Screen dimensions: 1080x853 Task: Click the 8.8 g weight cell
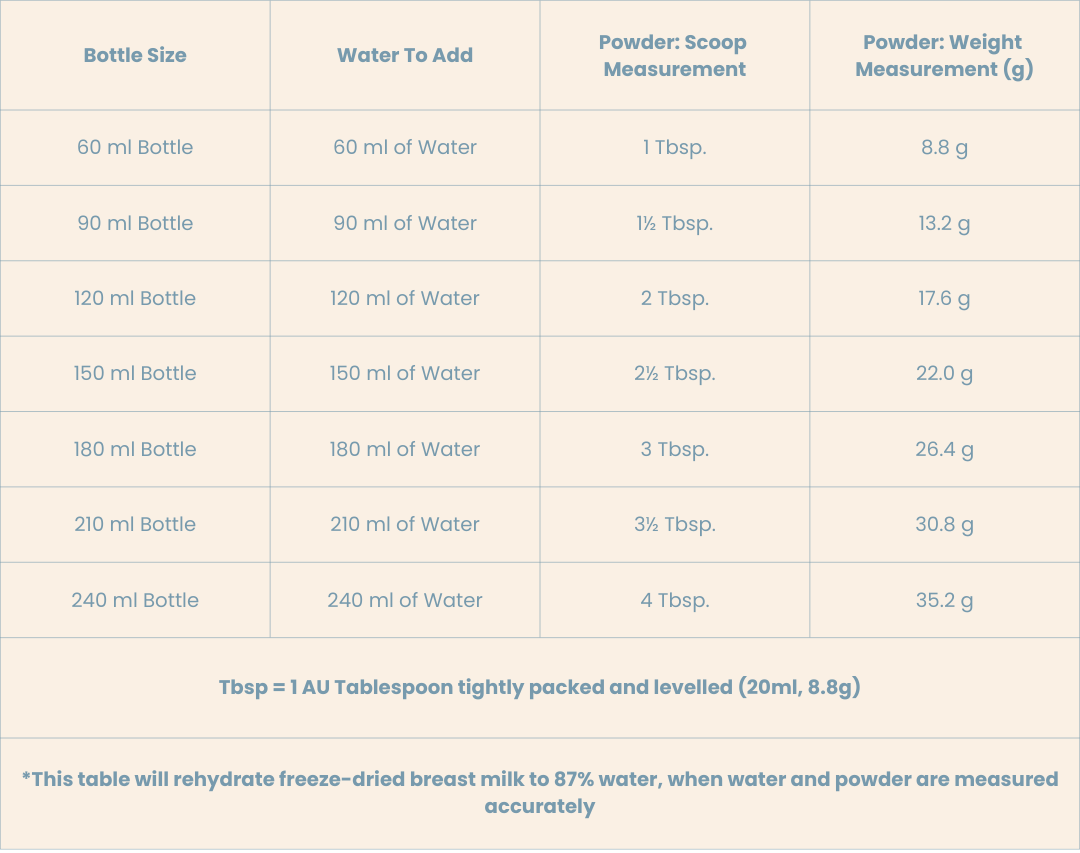point(944,147)
